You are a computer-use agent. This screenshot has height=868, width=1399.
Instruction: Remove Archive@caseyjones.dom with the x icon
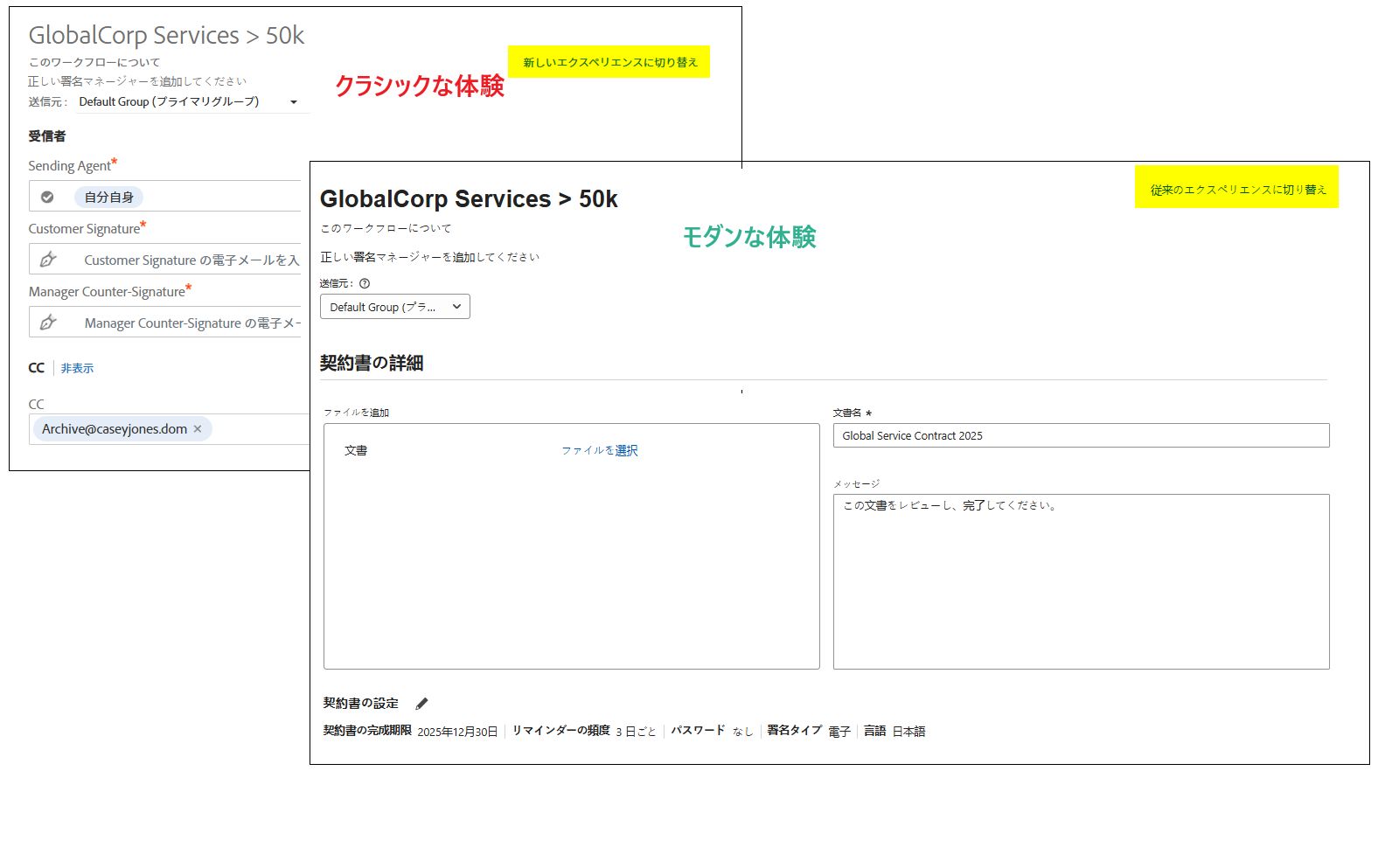coord(198,429)
